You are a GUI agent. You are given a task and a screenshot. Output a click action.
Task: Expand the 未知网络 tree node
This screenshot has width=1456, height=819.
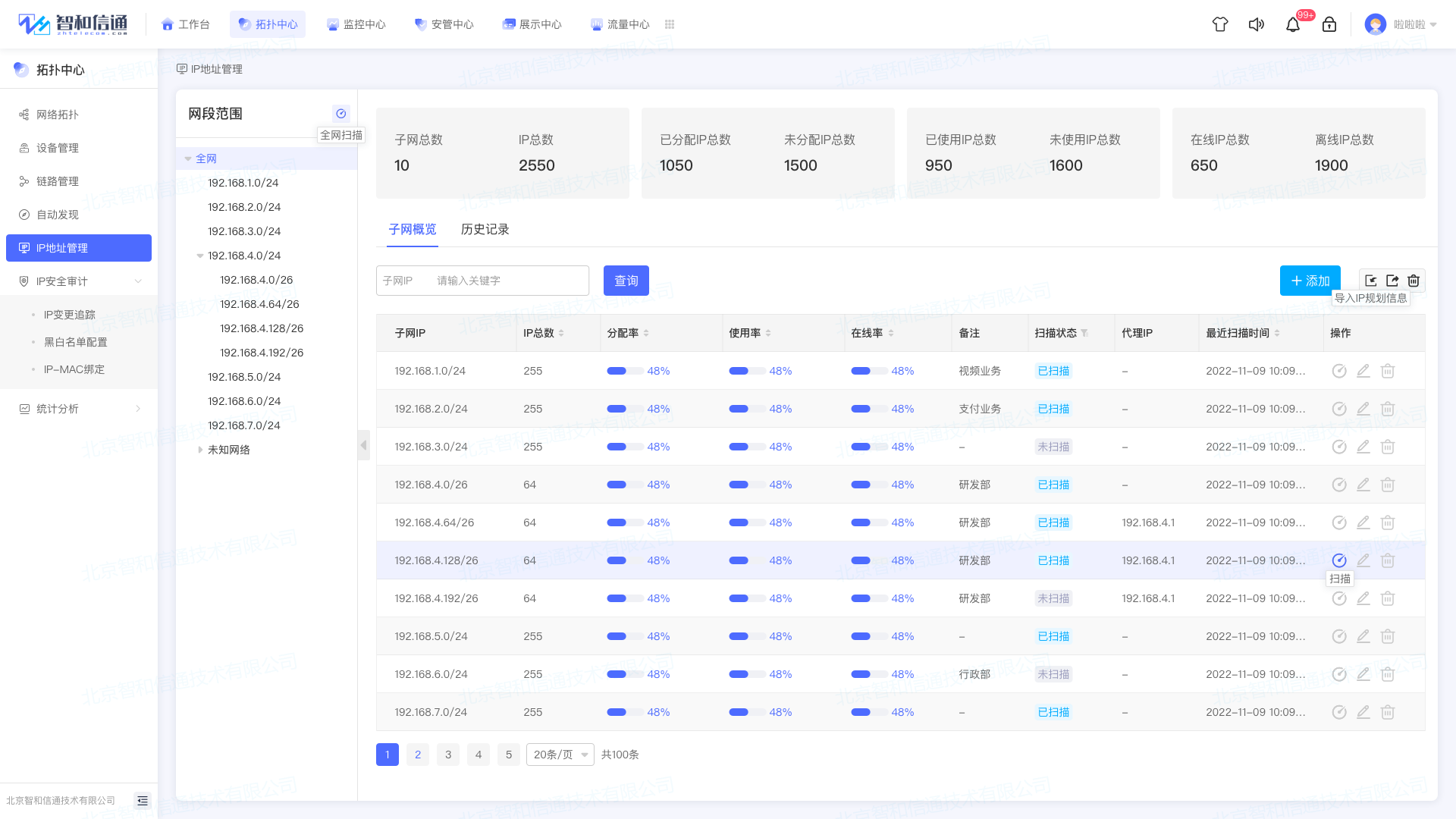click(200, 450)
